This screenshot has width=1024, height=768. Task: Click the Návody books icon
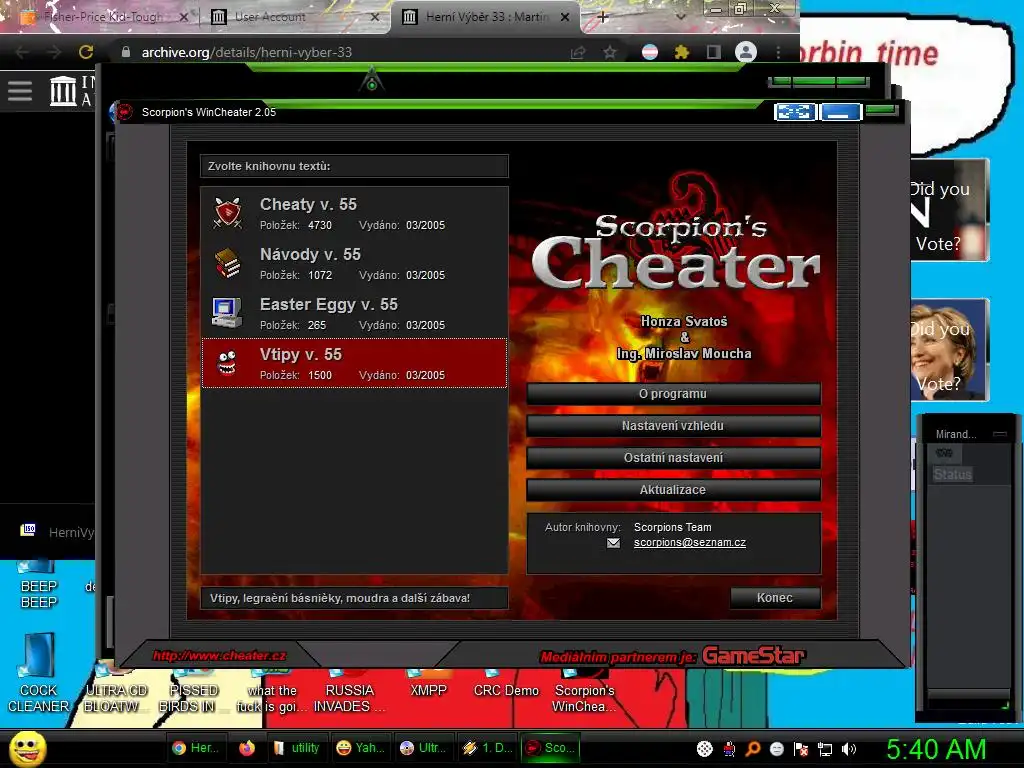227,263
